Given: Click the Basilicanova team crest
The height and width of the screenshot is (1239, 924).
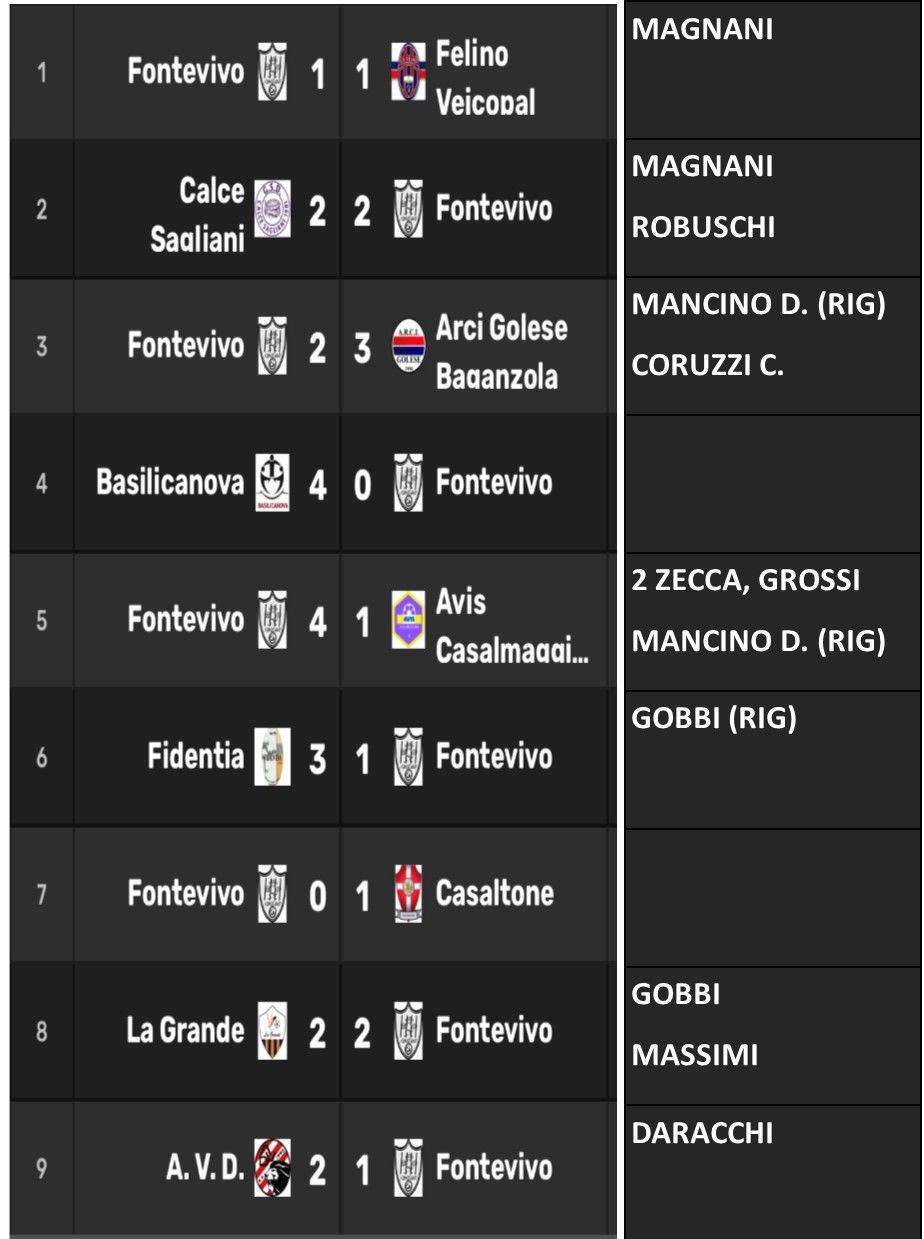Looking at the screenshot, I should tap(272, 483).
